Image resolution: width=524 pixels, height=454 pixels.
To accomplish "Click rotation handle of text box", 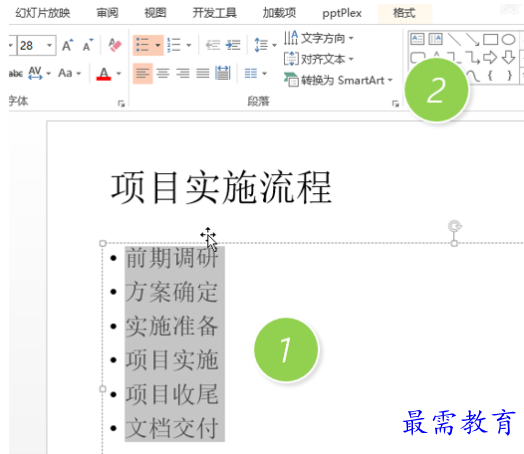I will click(x=454, y=226).
